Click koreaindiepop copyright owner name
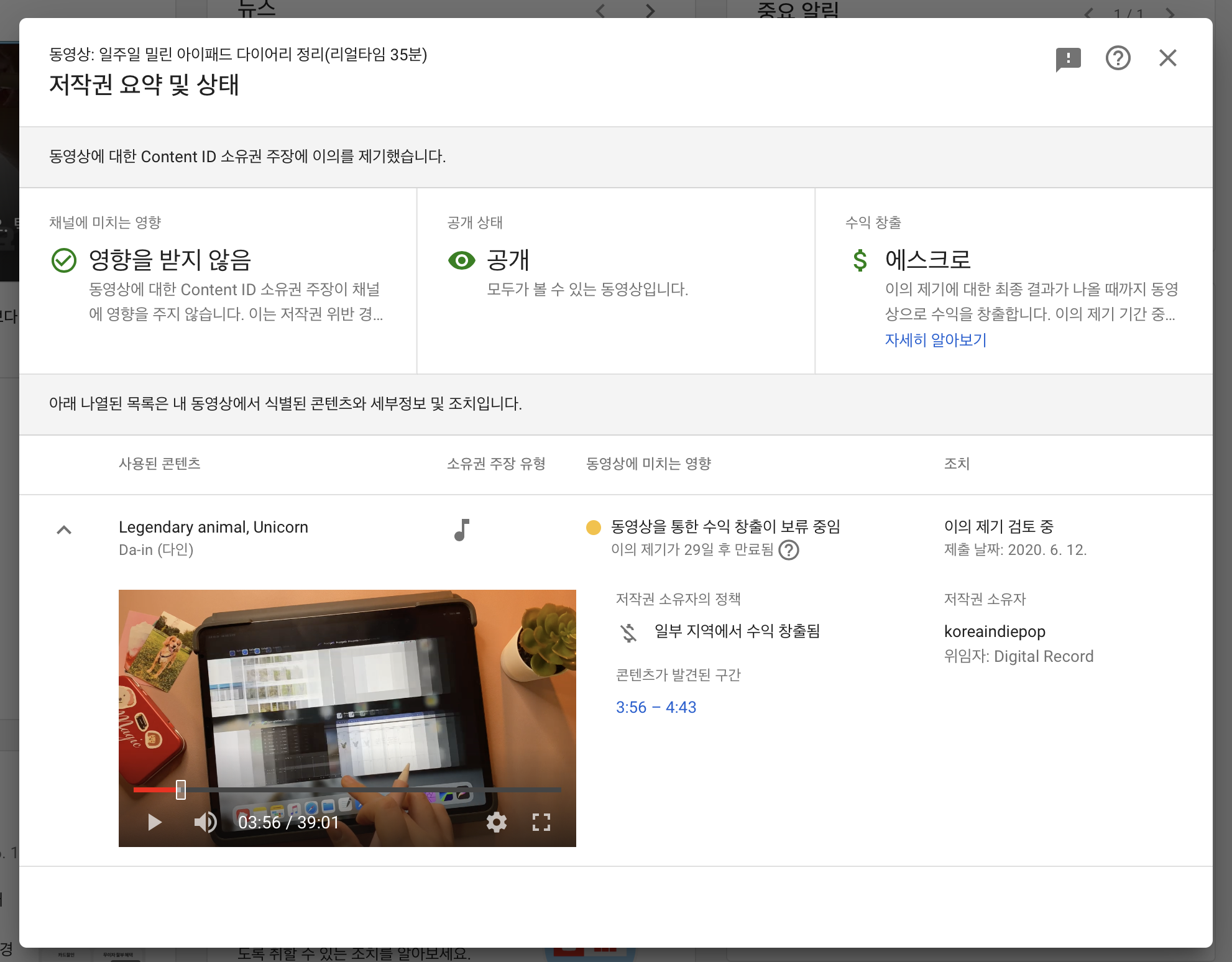The image size is (1232, 962). tap(995, 631)
